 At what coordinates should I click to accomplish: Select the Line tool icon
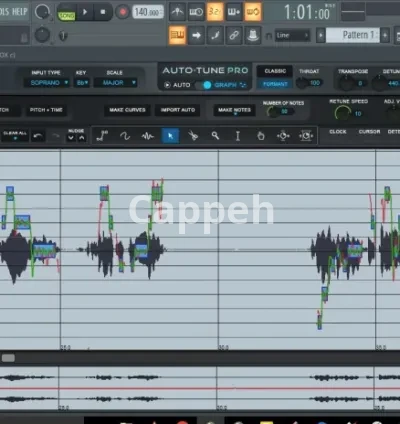102,136
